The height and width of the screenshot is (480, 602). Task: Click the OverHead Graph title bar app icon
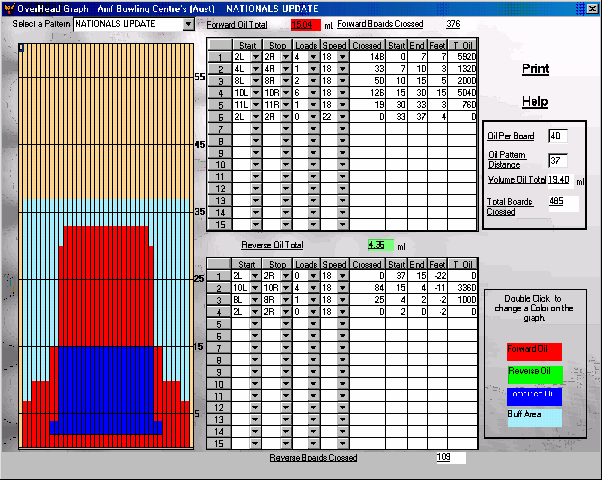click(9, 8)
